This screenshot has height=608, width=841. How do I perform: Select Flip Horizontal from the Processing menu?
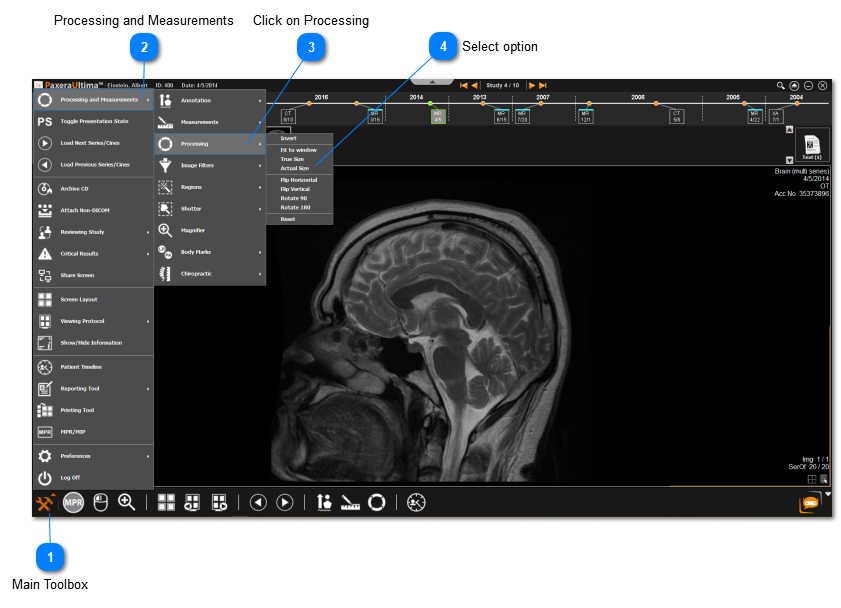(x=299, y=180)
